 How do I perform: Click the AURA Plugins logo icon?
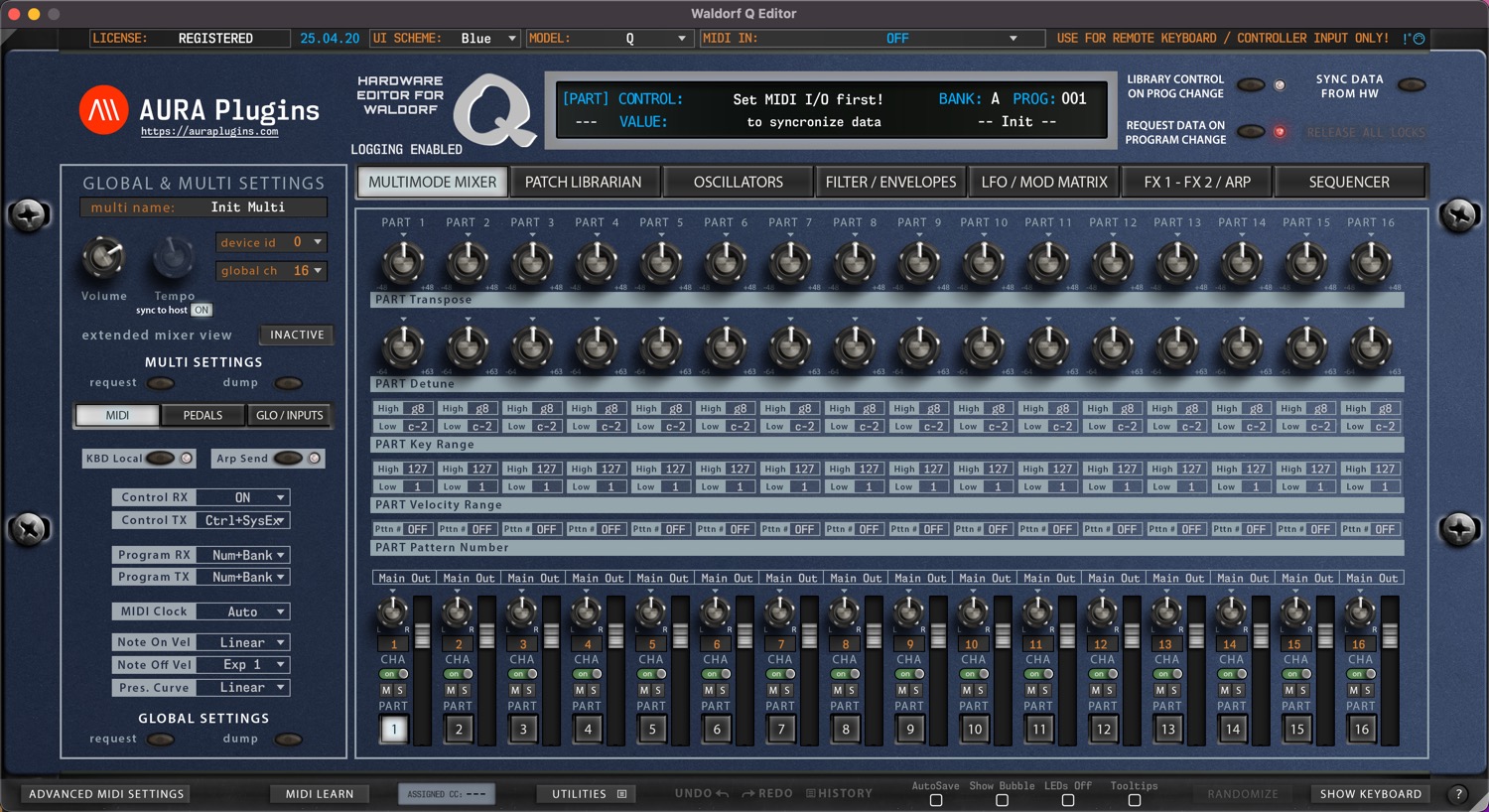coord(104,109)
